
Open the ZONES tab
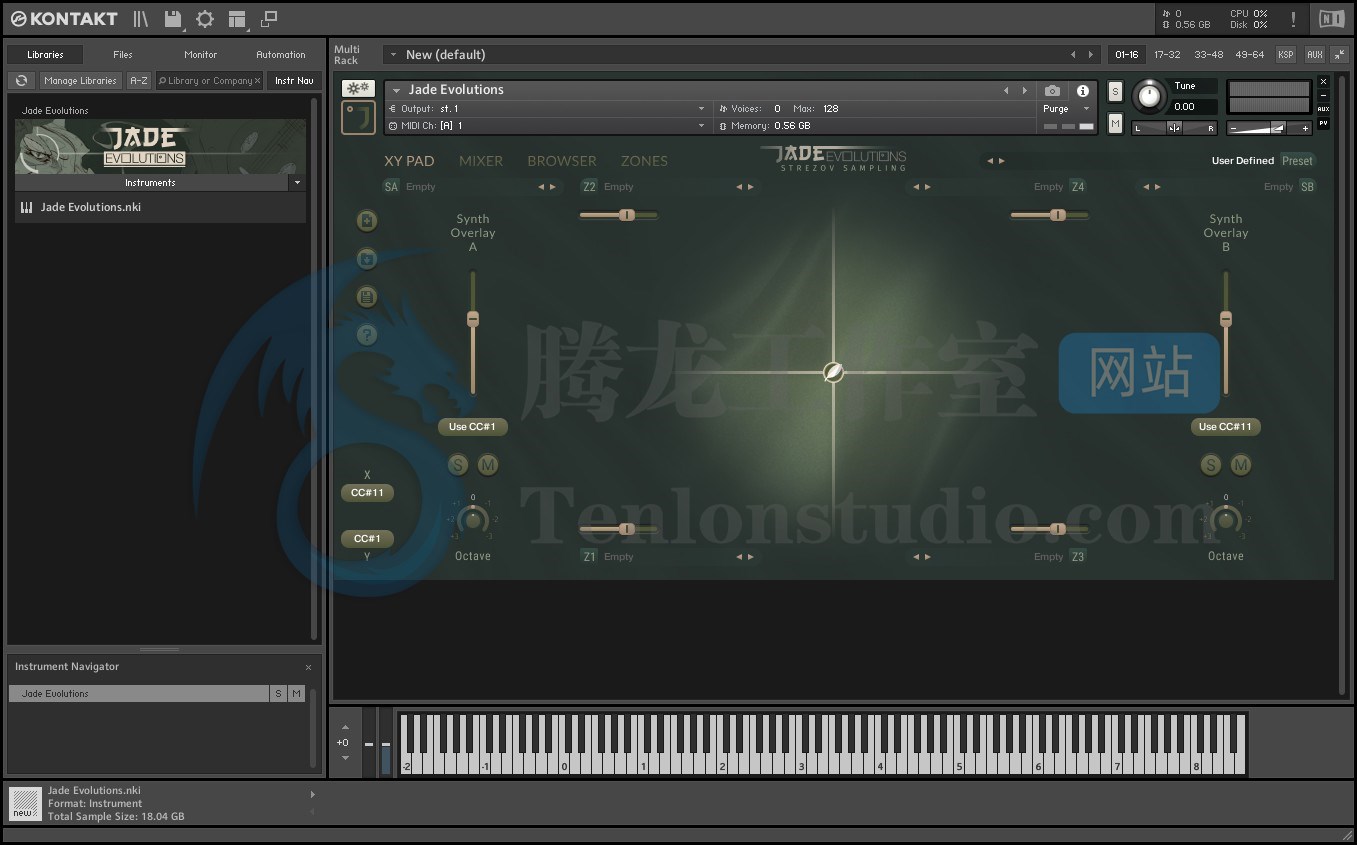tap(644, 161)
